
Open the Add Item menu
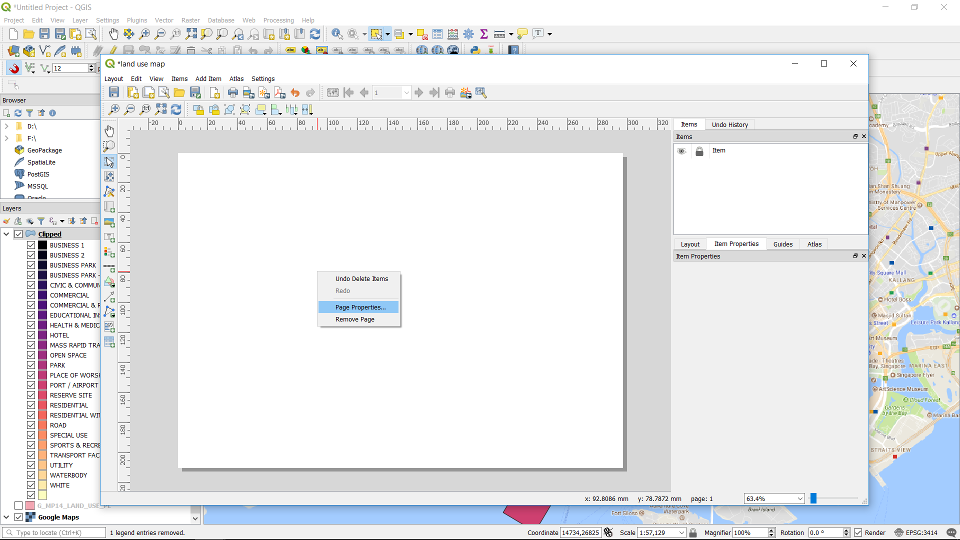208,78
